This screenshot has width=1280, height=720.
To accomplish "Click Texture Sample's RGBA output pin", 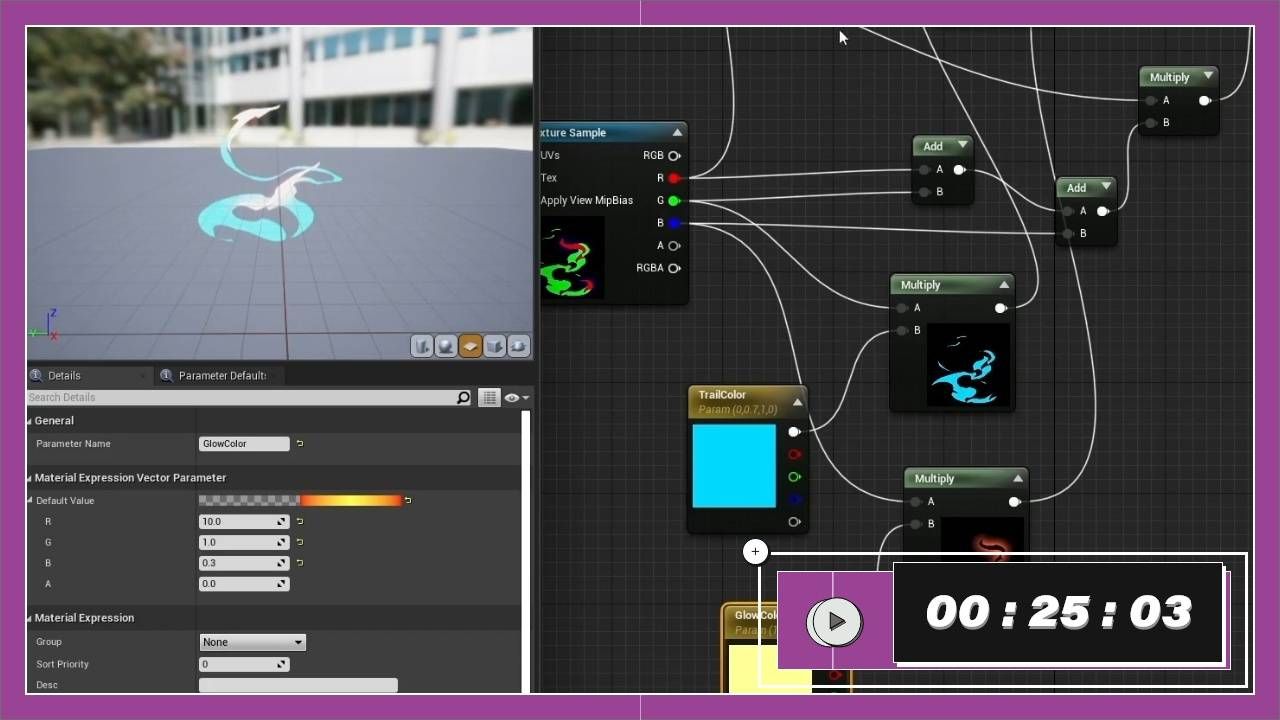I will (x=674, y=268).
